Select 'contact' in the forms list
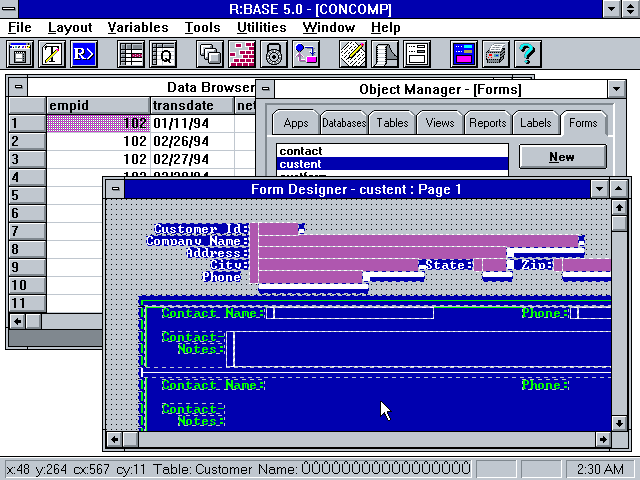The height and width of the screenshot is (480, 640). (x=392, y=151)
